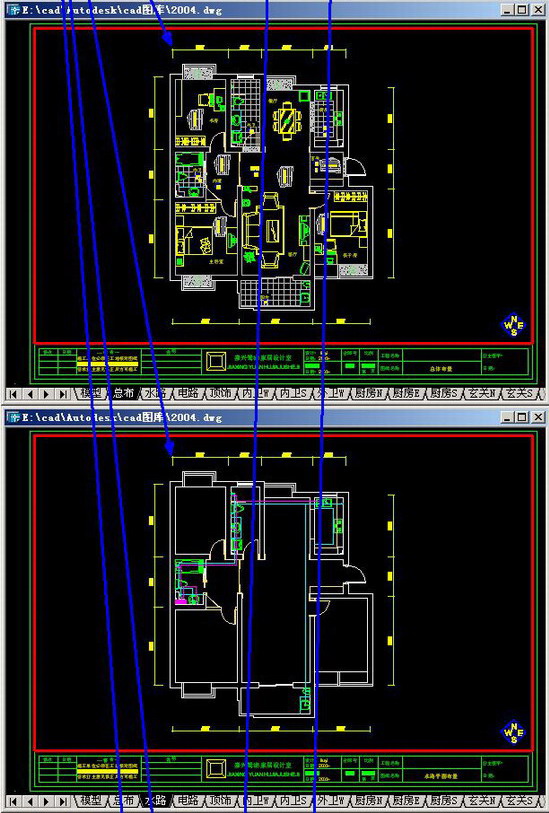Switch to 模型 tab in upper window

pyautogui.click(x=91, y=394)
